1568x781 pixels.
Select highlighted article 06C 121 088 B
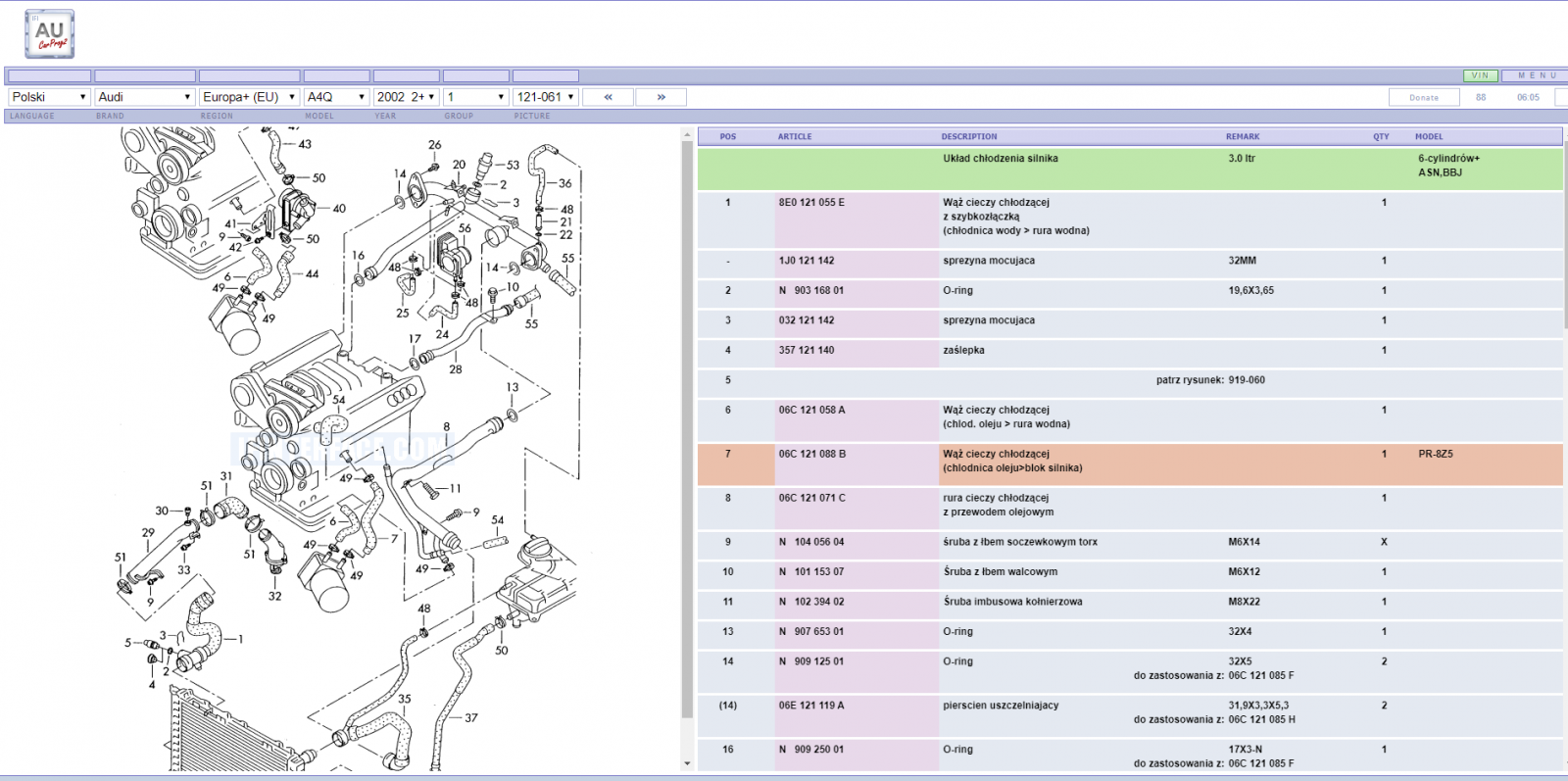[811, 454]
